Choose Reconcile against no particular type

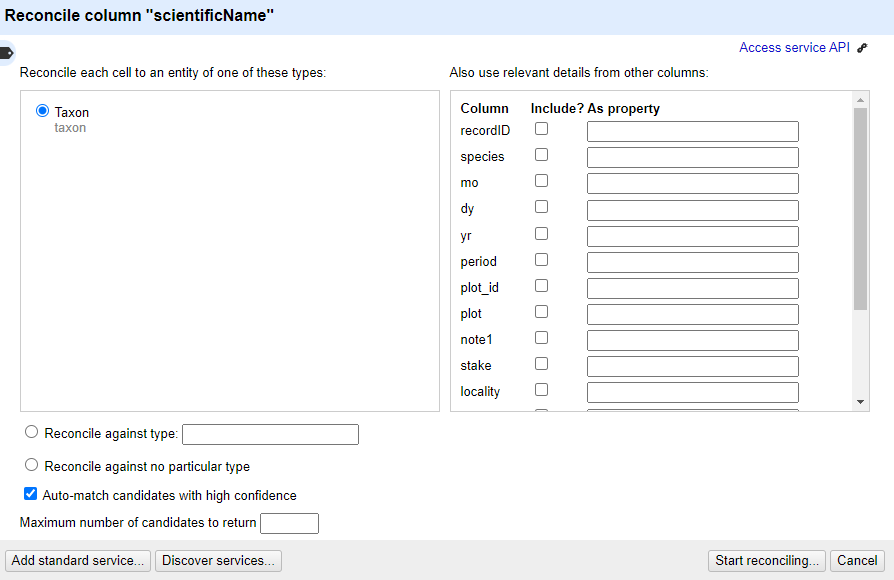click(x=32, y=465)
